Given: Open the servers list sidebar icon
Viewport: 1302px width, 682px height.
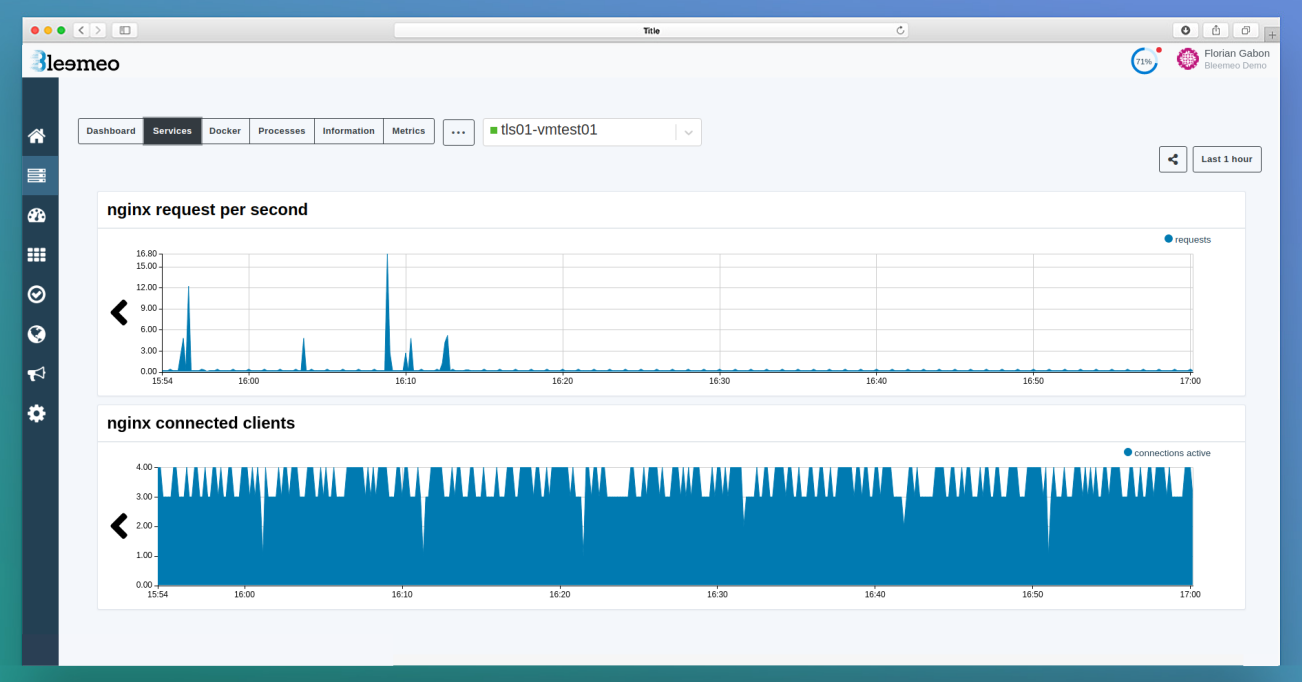Looking at the screenshot, I should pos(37,175).
